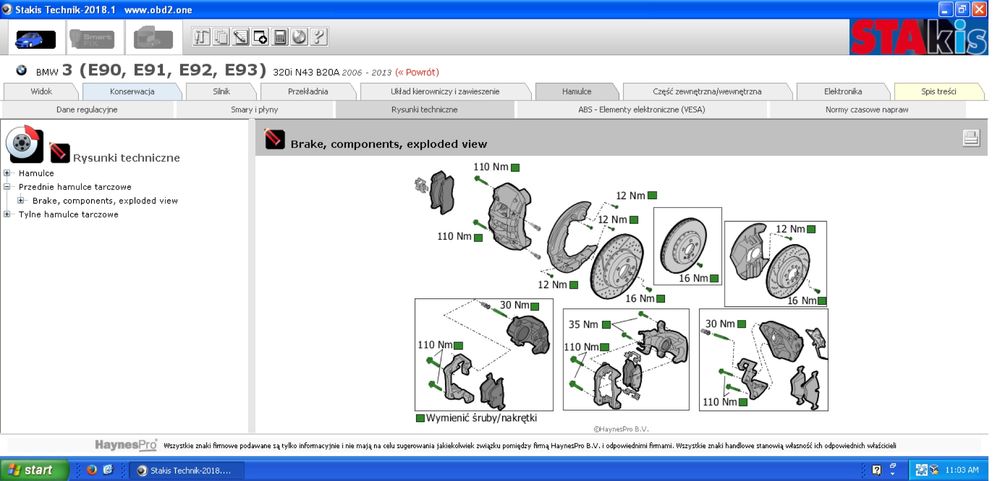Viewport: 1000px width, 481px height.
Task: Click the pencil icon next to Rysunki techniczne
Action: click(59, 153)
